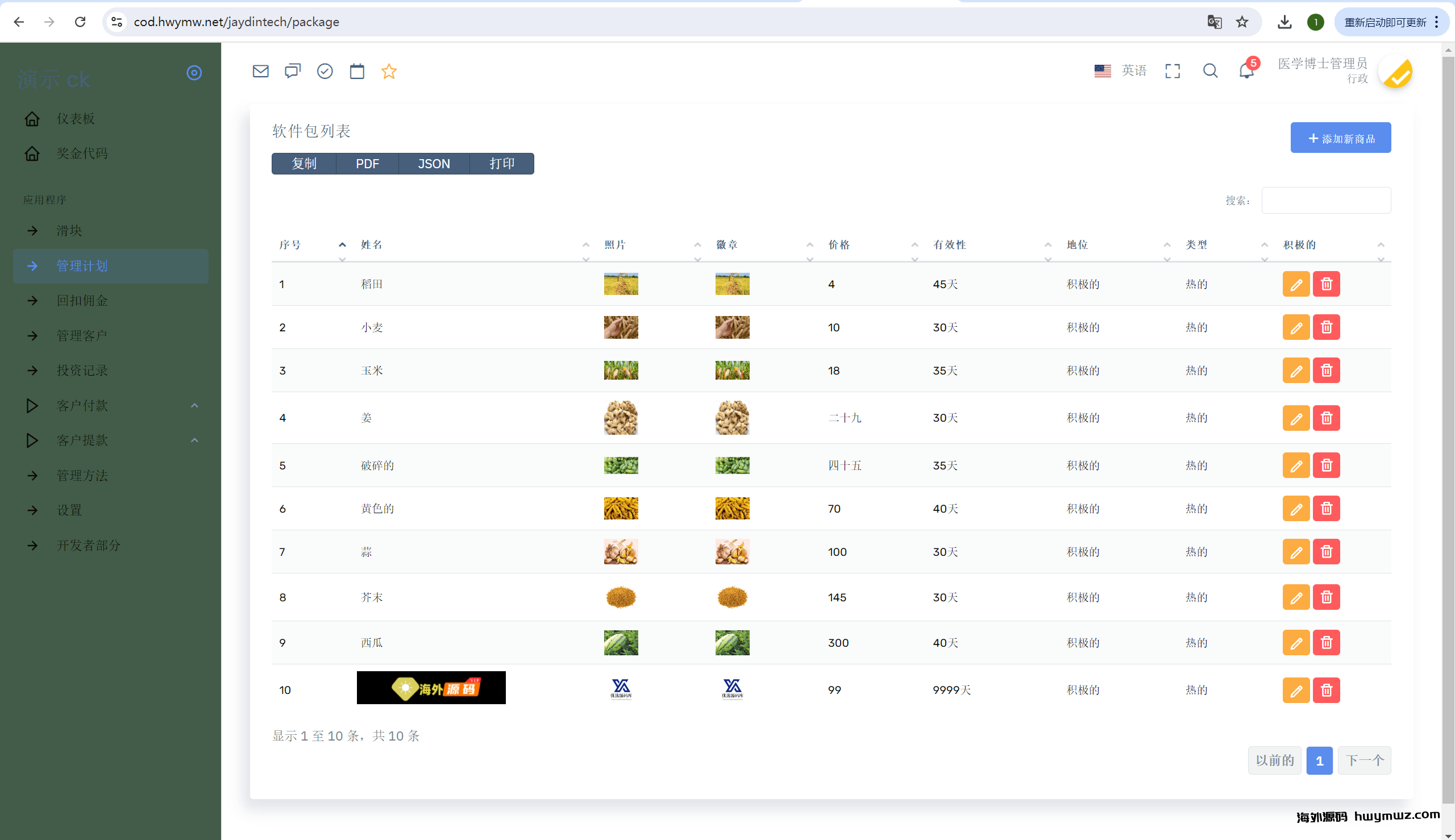Viewport: 1455px width, 840px height.
Task: Click the 添加新商品 button
Action: click(1340, 138)
